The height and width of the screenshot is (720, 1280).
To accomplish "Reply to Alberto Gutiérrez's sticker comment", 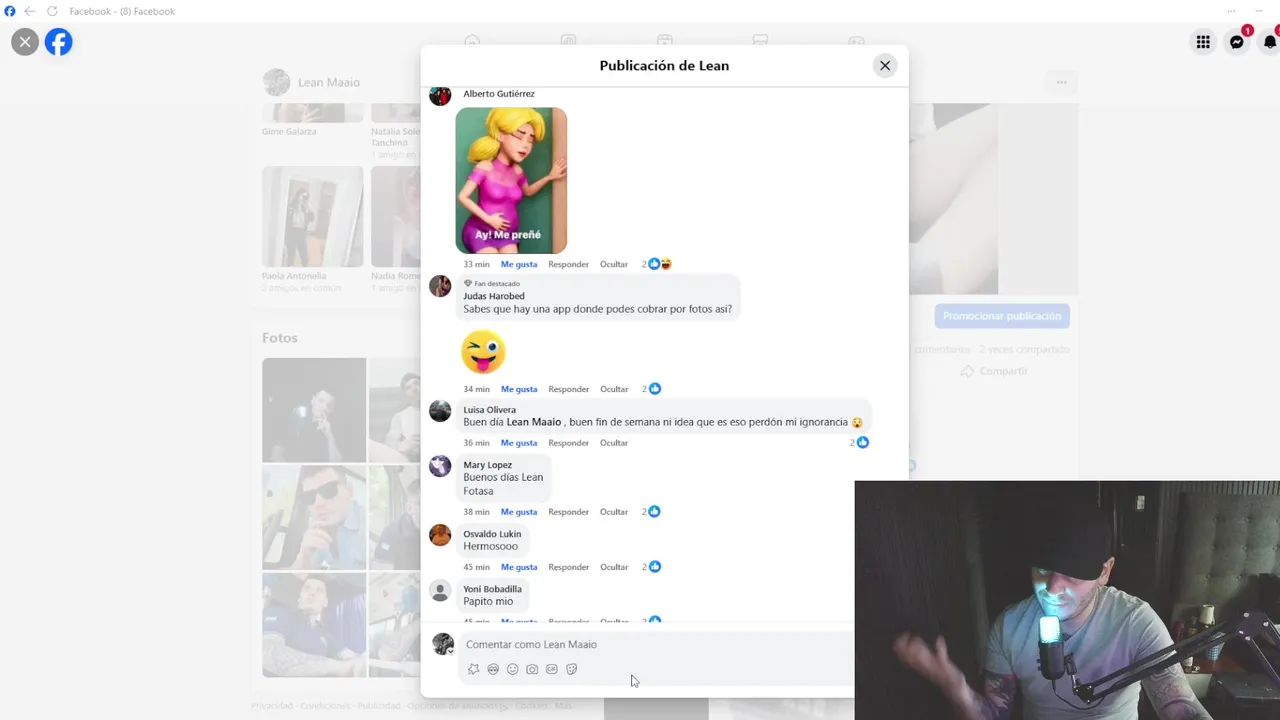I will (568, 264).
